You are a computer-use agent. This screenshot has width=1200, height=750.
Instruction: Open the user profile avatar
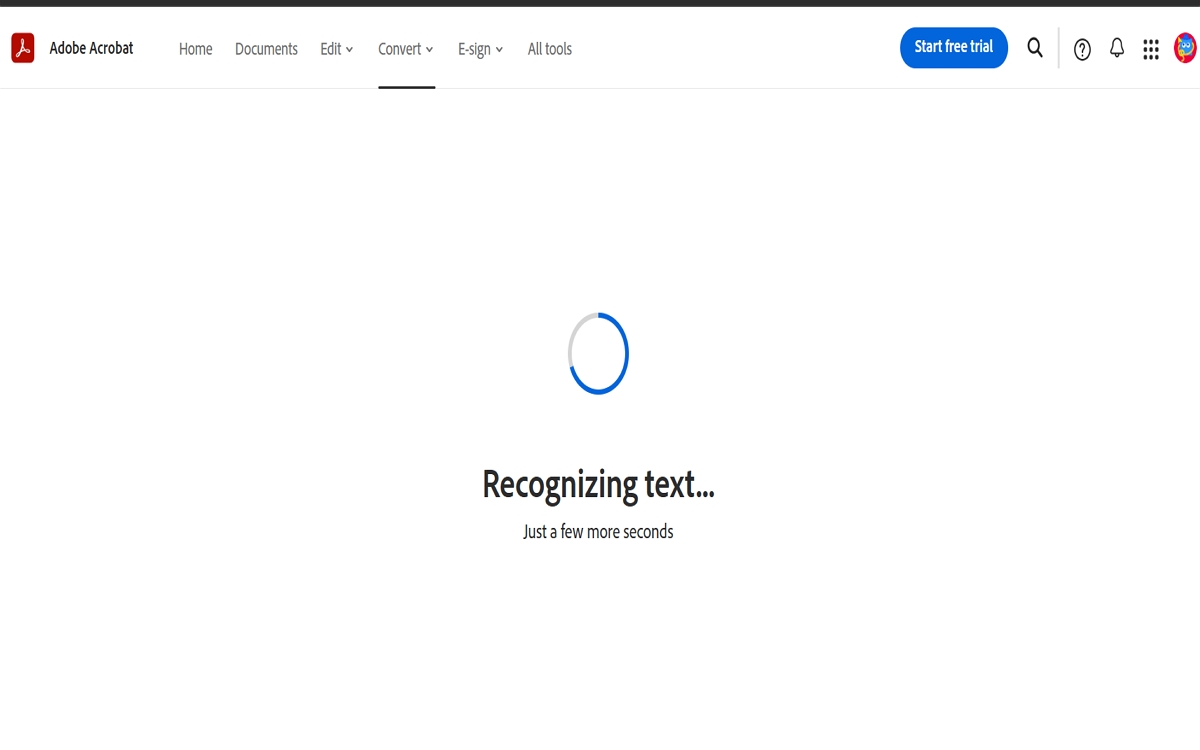pos(1185,48)
